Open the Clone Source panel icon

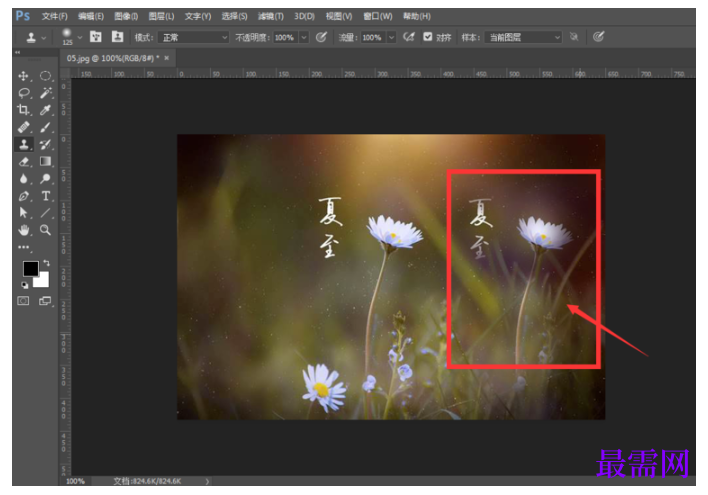117,37
